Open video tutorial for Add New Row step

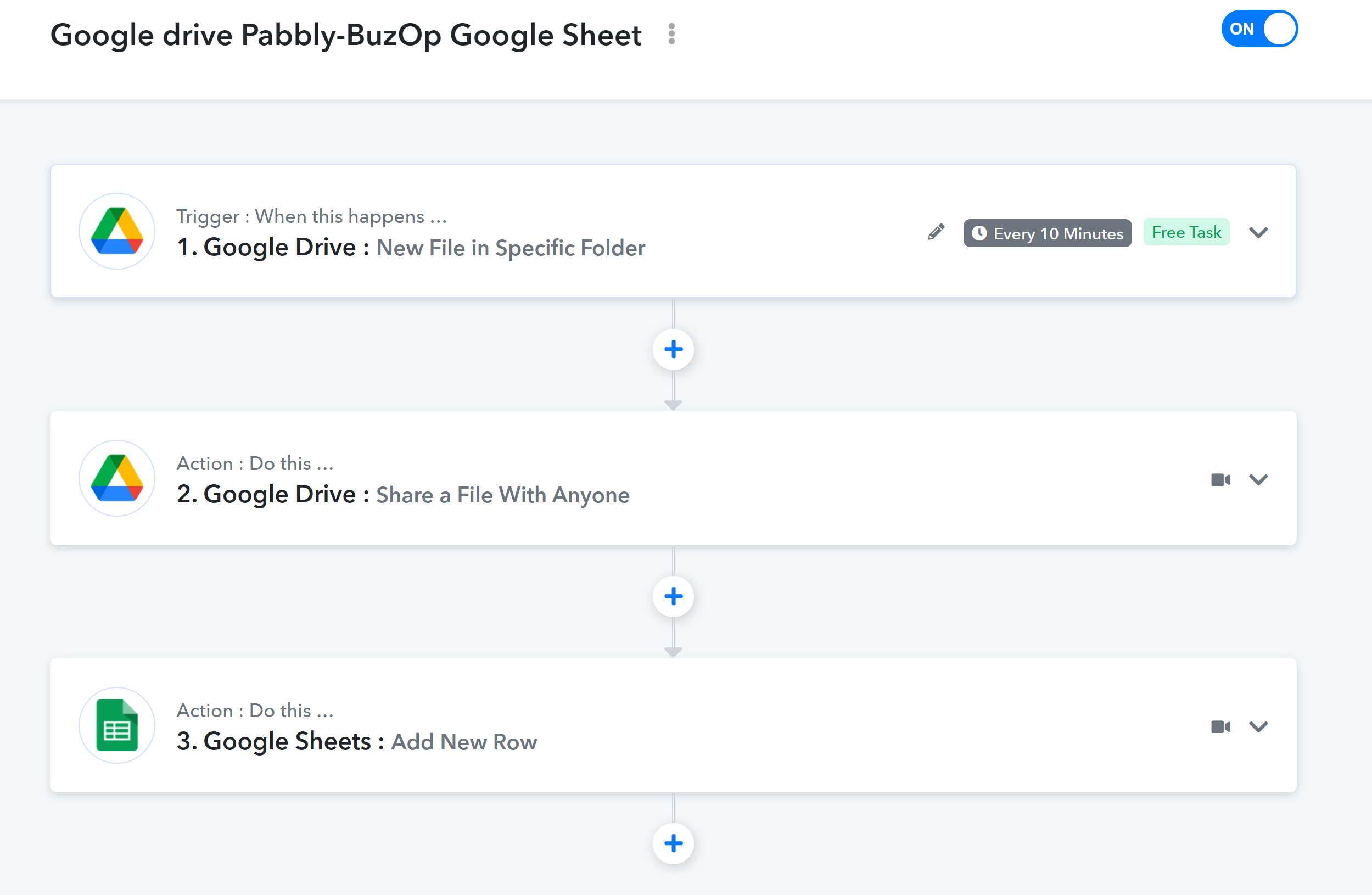point(1220,726)
